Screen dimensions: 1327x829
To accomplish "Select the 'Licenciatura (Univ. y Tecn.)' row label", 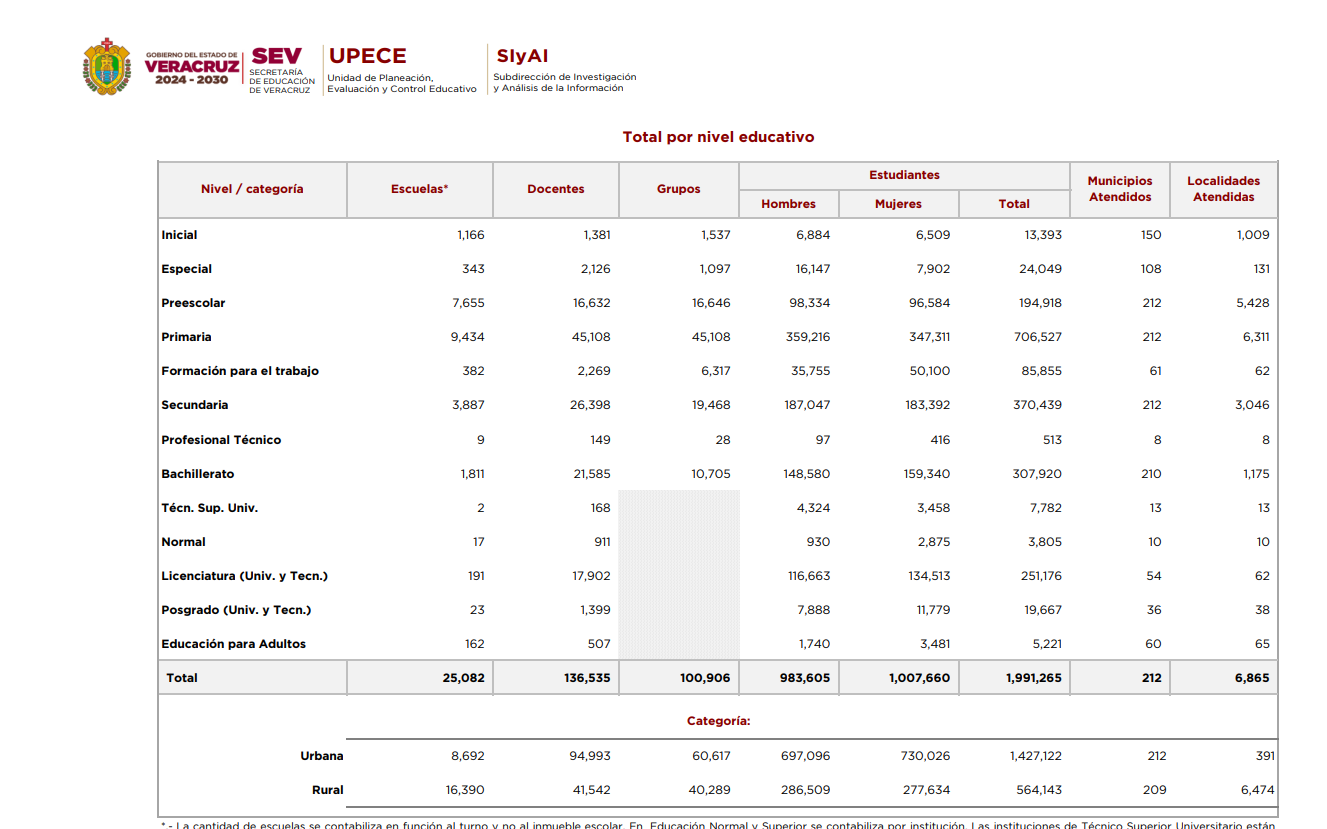I will pyautogui.click(x=244, y=576).
